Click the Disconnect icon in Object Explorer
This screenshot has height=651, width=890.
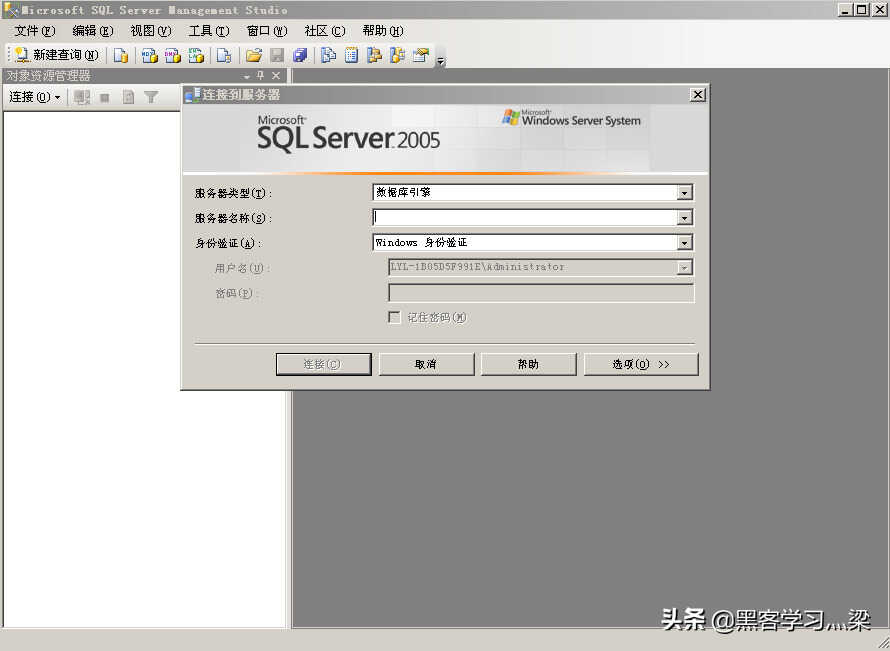[82, 98]
